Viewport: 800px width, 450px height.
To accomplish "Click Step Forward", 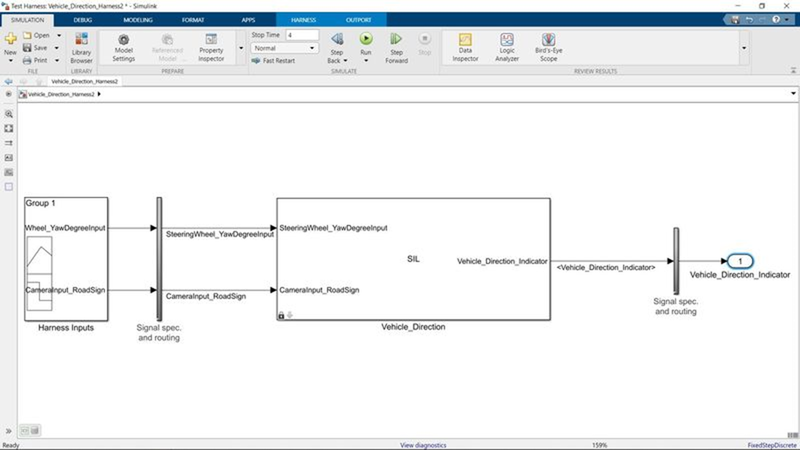I will tap(396, 48).
